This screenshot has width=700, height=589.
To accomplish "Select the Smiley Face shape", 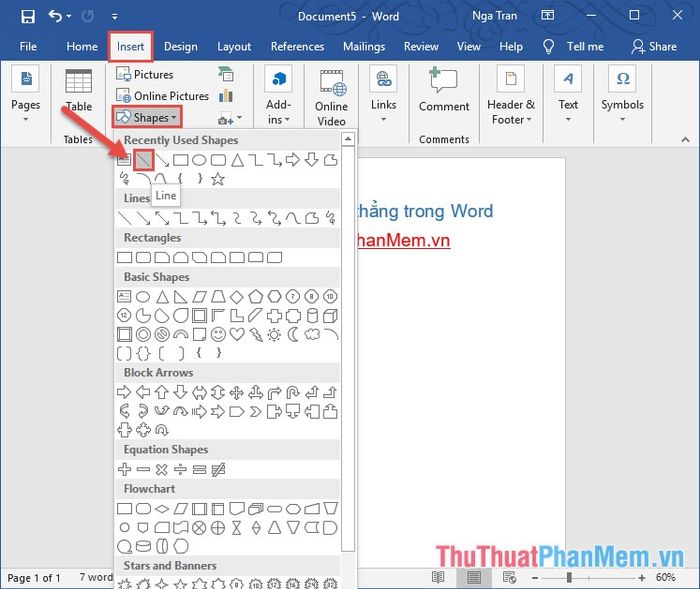I will (218, 334).
